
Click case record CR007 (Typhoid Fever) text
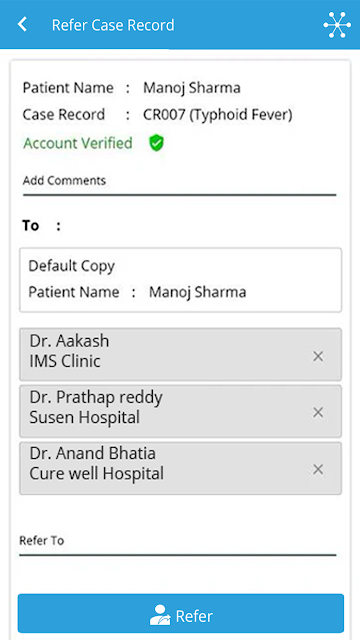pyautogui.click(x=218, y=115)
